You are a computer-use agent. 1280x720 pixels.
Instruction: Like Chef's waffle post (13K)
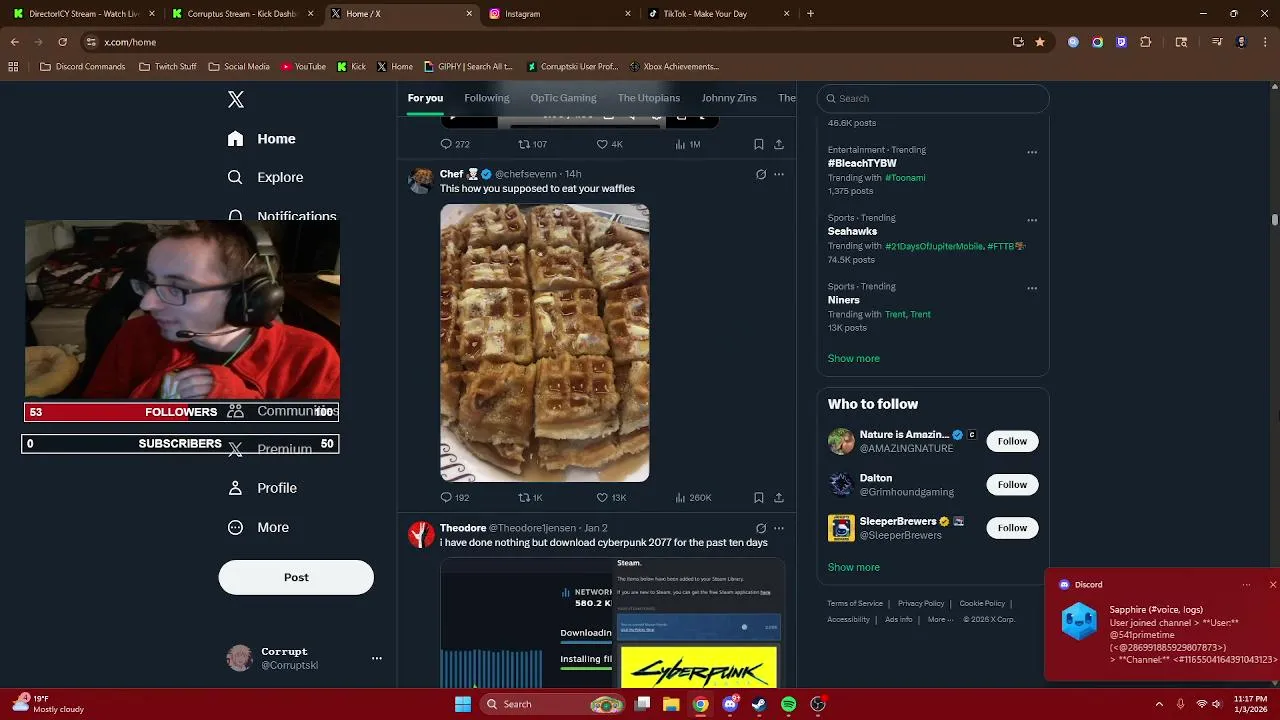(x=611, y=497)
